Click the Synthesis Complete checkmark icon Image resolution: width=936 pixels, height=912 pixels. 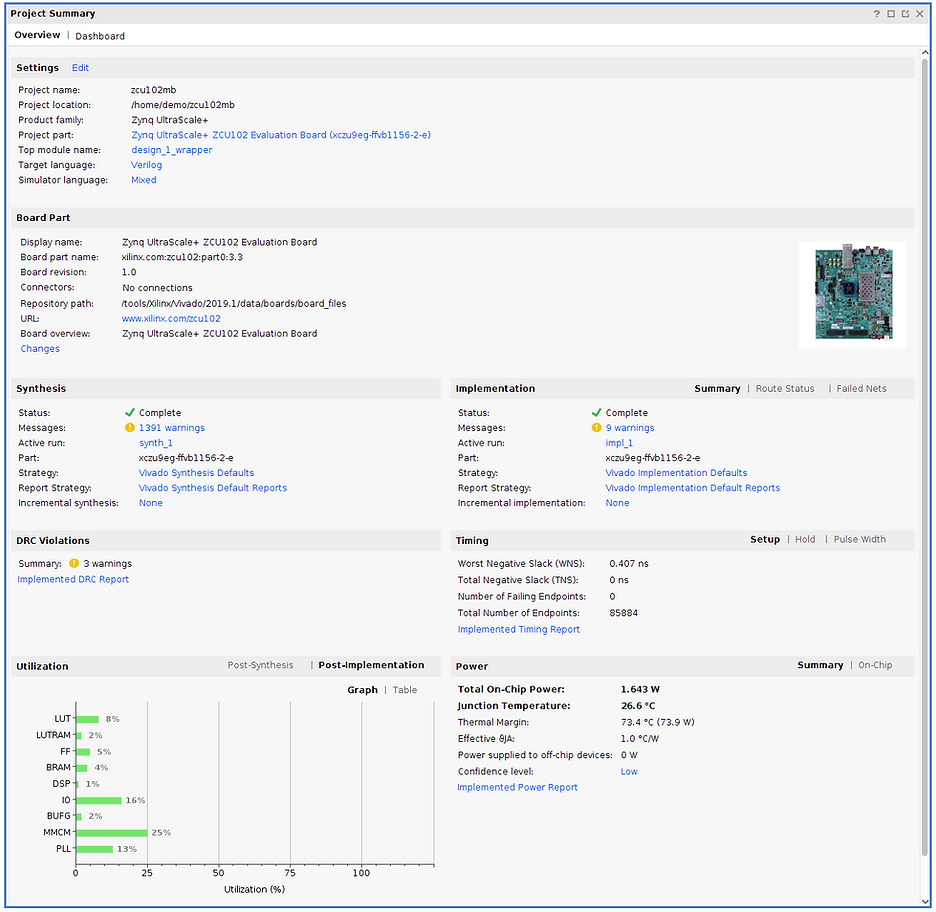click(x=128, y=412)
